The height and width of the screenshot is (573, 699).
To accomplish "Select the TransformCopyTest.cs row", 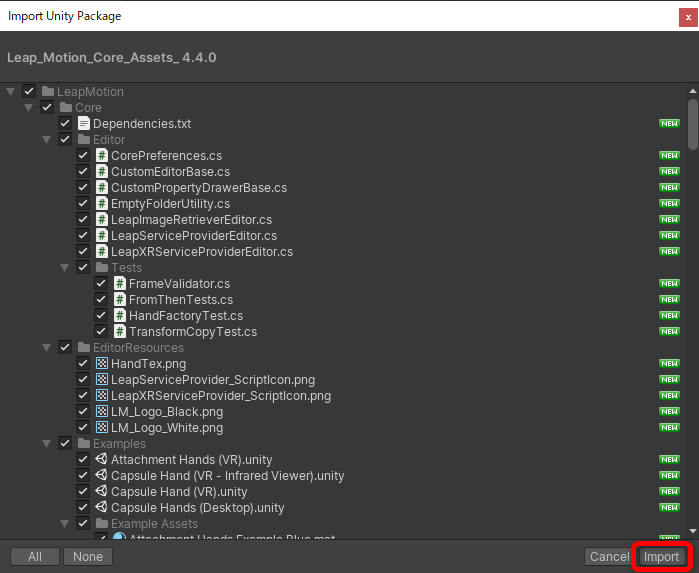I will tap(343, 331).
